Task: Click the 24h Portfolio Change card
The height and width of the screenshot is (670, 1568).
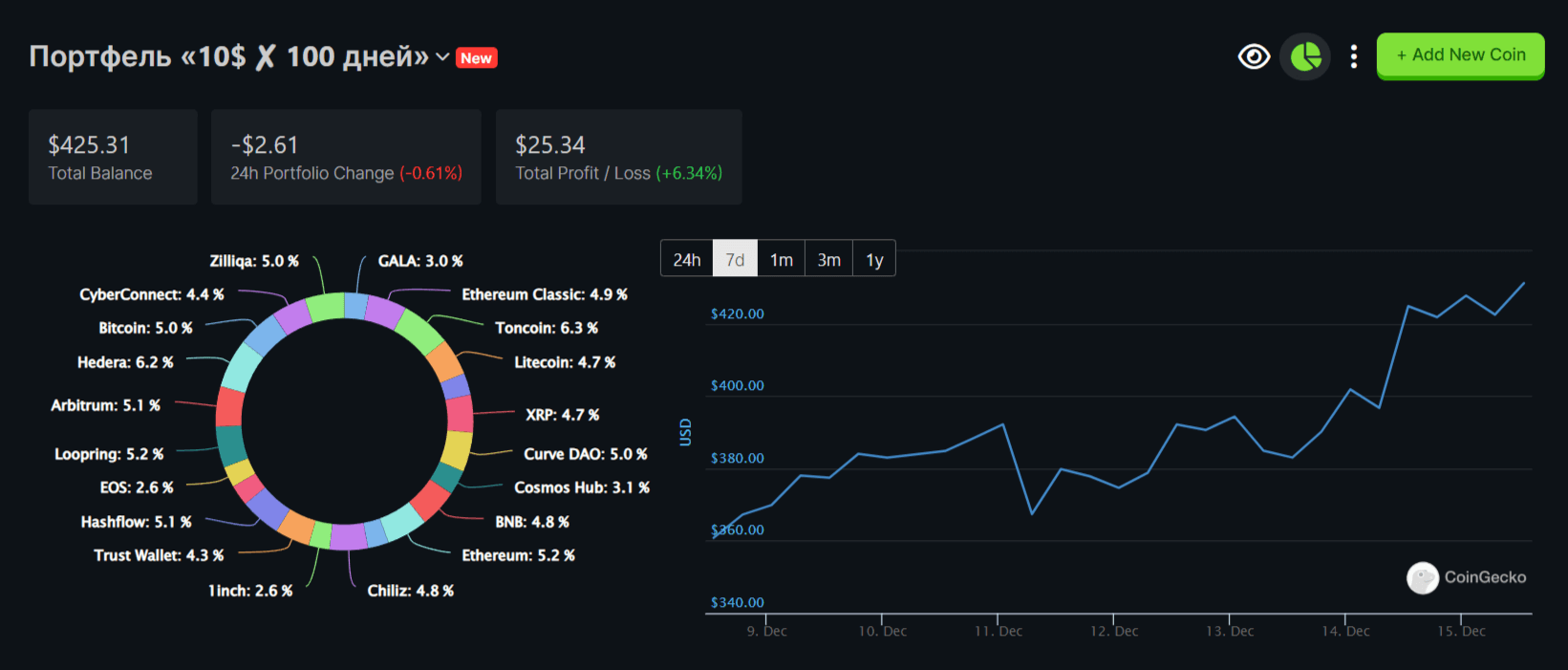Action: click(346, 157)
